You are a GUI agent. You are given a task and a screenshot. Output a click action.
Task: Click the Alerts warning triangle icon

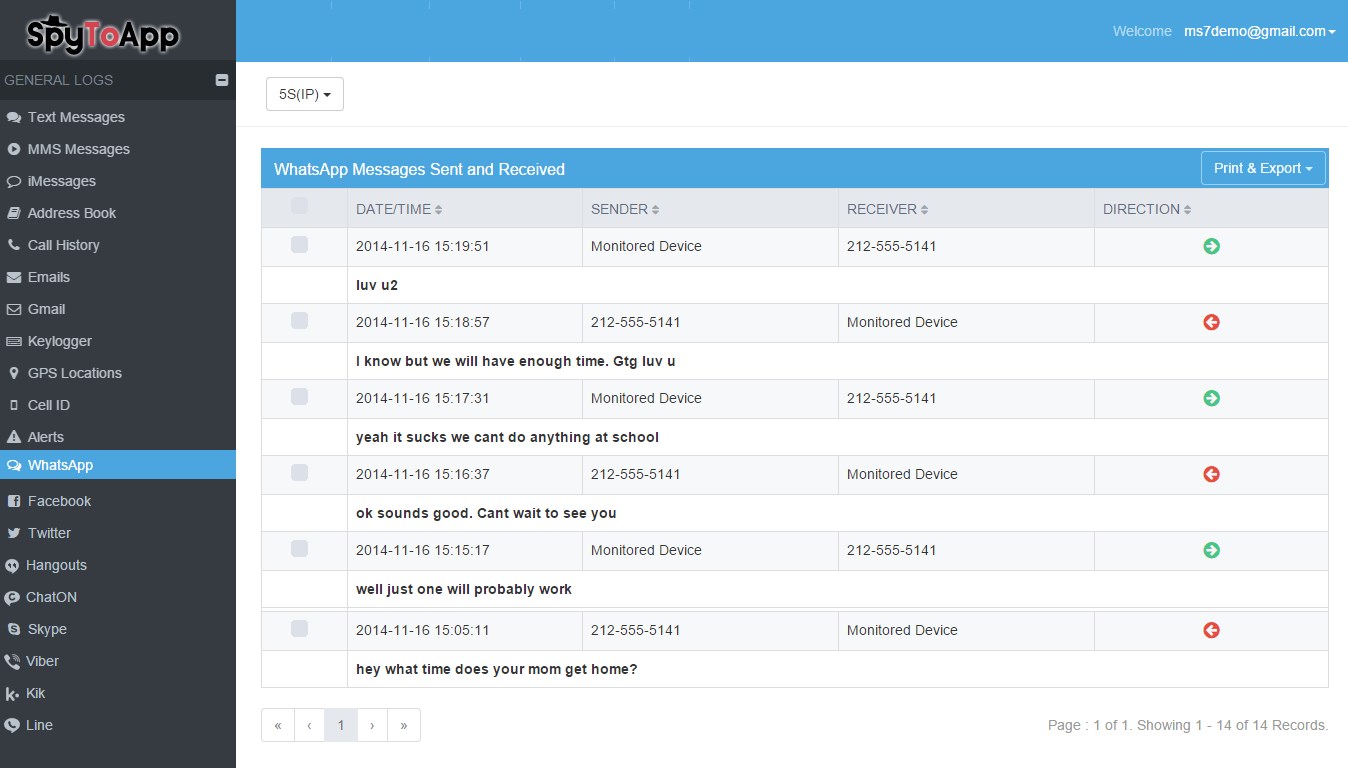coord(14,437)
